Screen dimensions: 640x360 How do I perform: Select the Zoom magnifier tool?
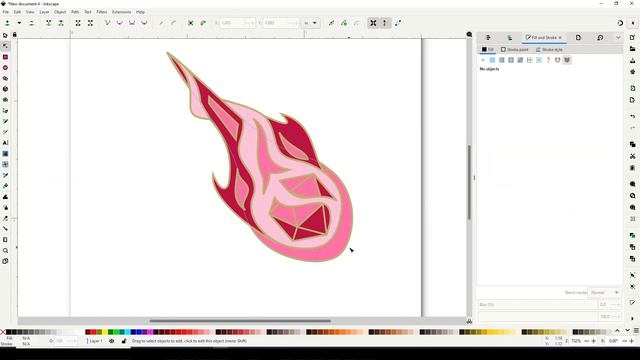(5, 251)
